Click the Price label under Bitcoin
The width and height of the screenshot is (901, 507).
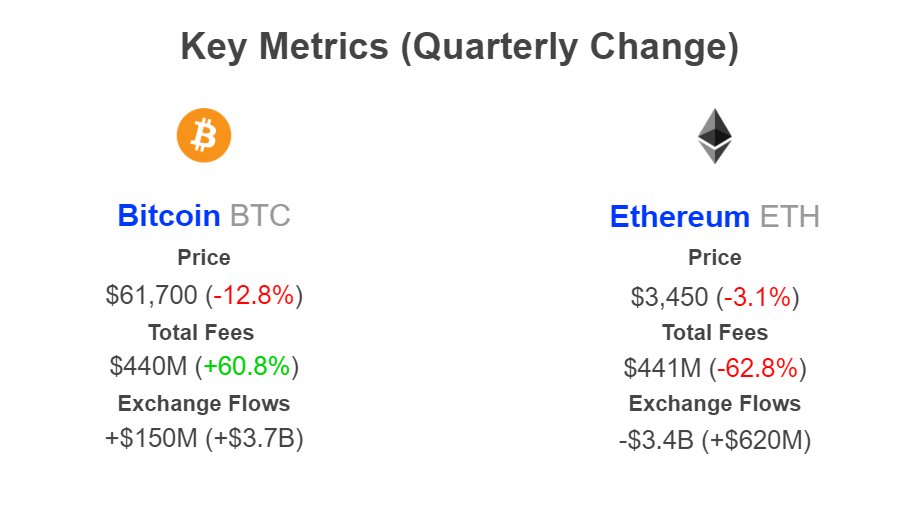(204, 258)
